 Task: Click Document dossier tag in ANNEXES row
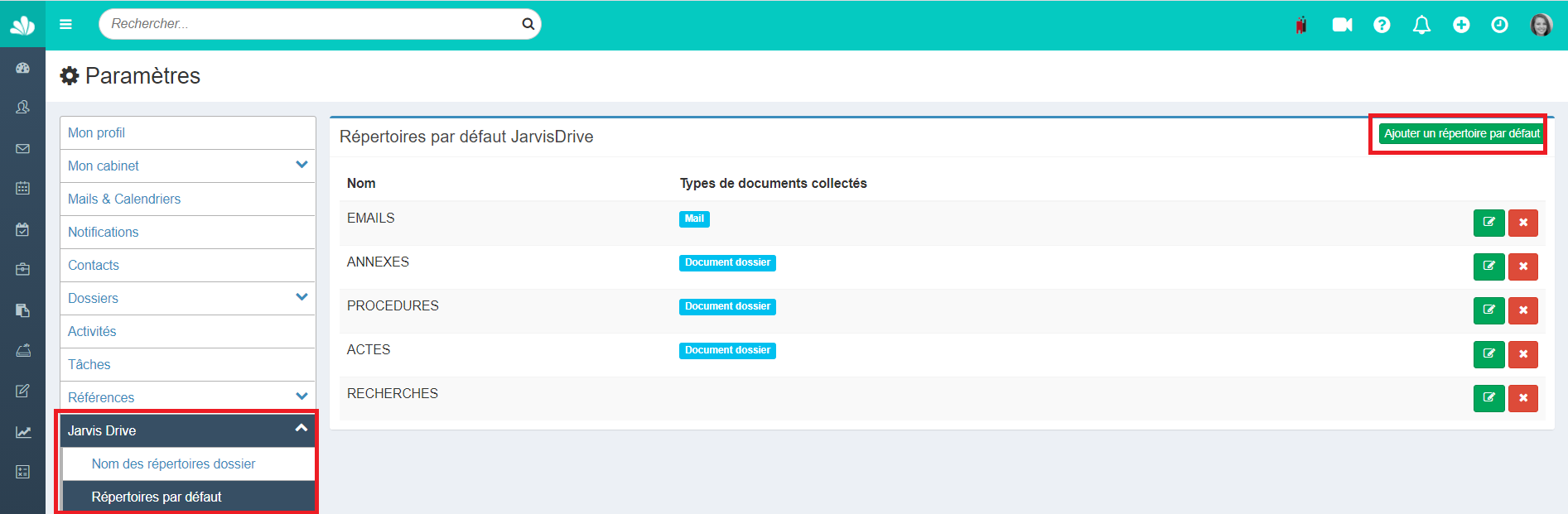(727, 262)
